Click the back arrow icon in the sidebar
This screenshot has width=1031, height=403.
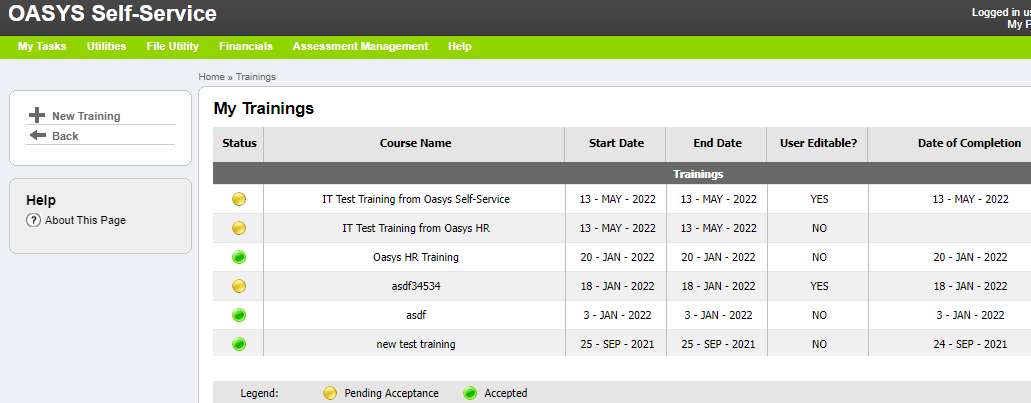coord(37,135)
